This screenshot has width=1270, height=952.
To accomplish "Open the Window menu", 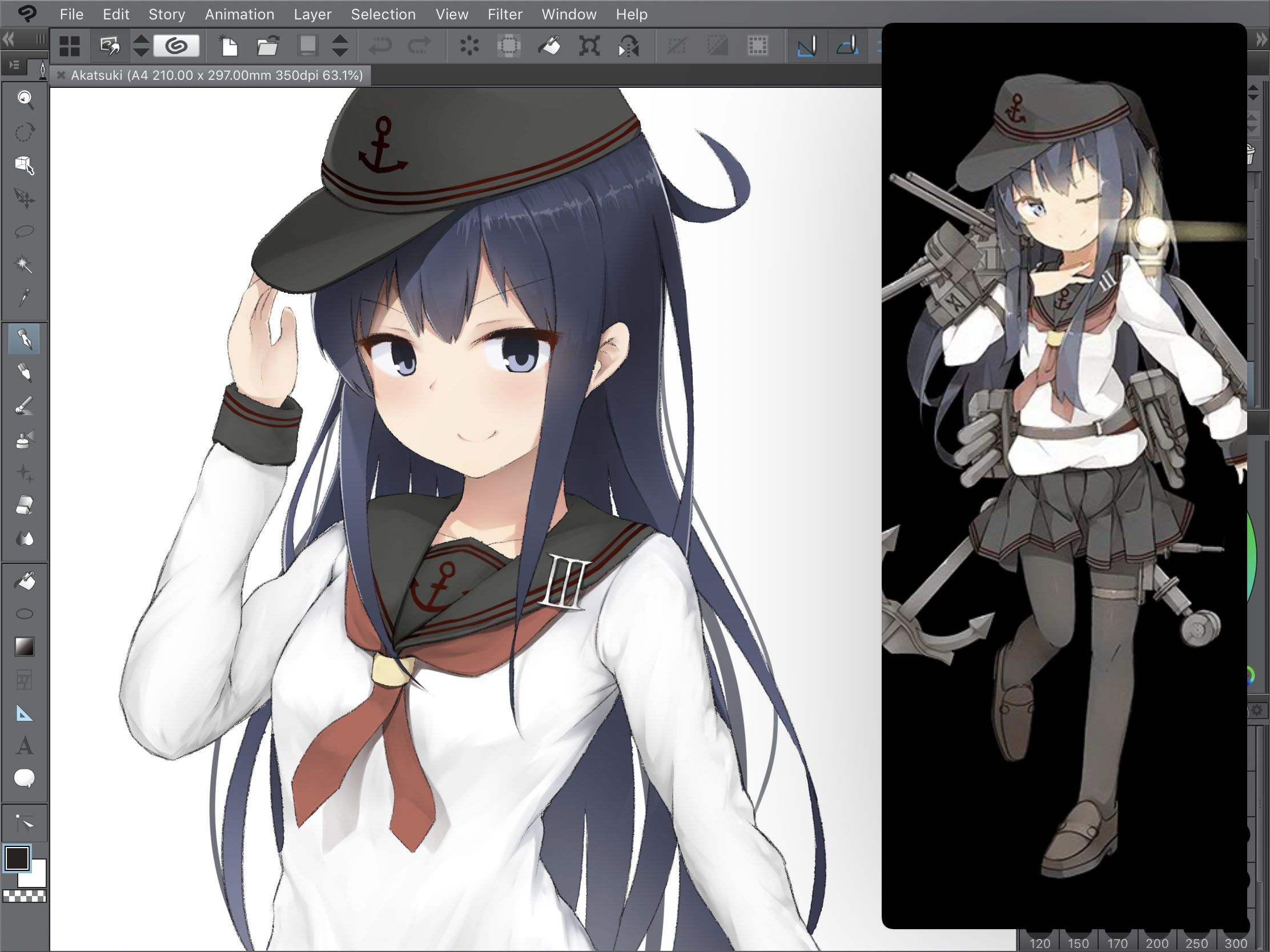I will coord(569,14).
